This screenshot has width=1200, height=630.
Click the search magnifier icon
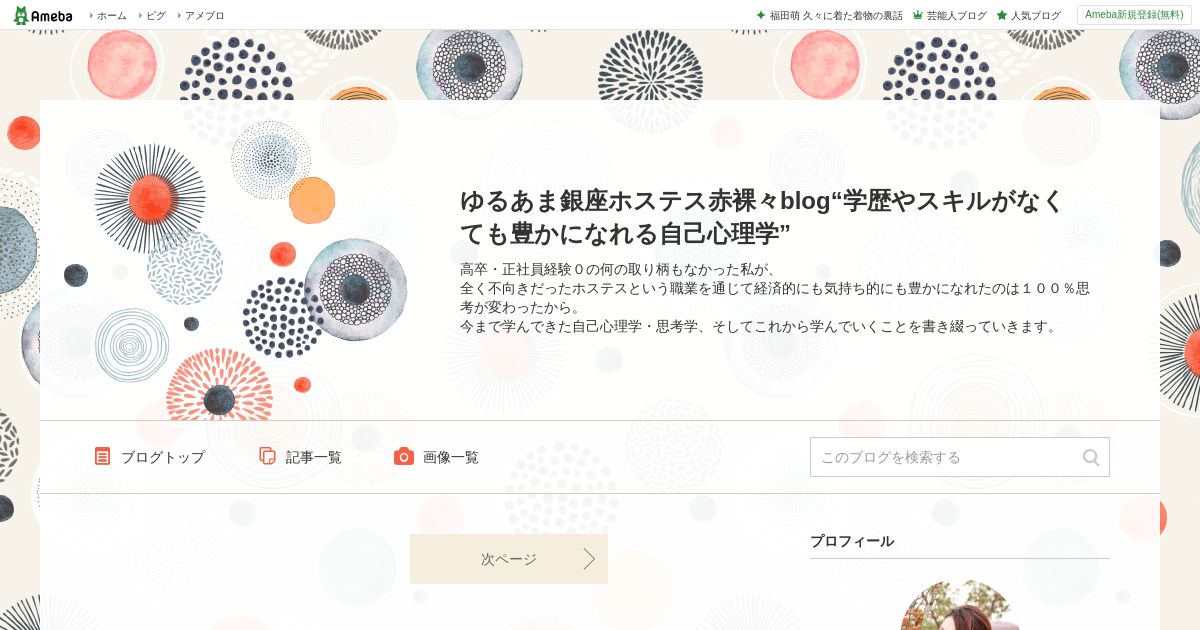[x=1091, y=457]
